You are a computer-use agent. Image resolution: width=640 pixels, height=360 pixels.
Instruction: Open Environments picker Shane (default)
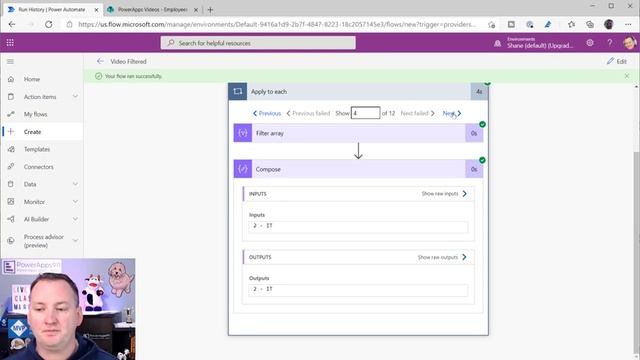tap(540, 43)
